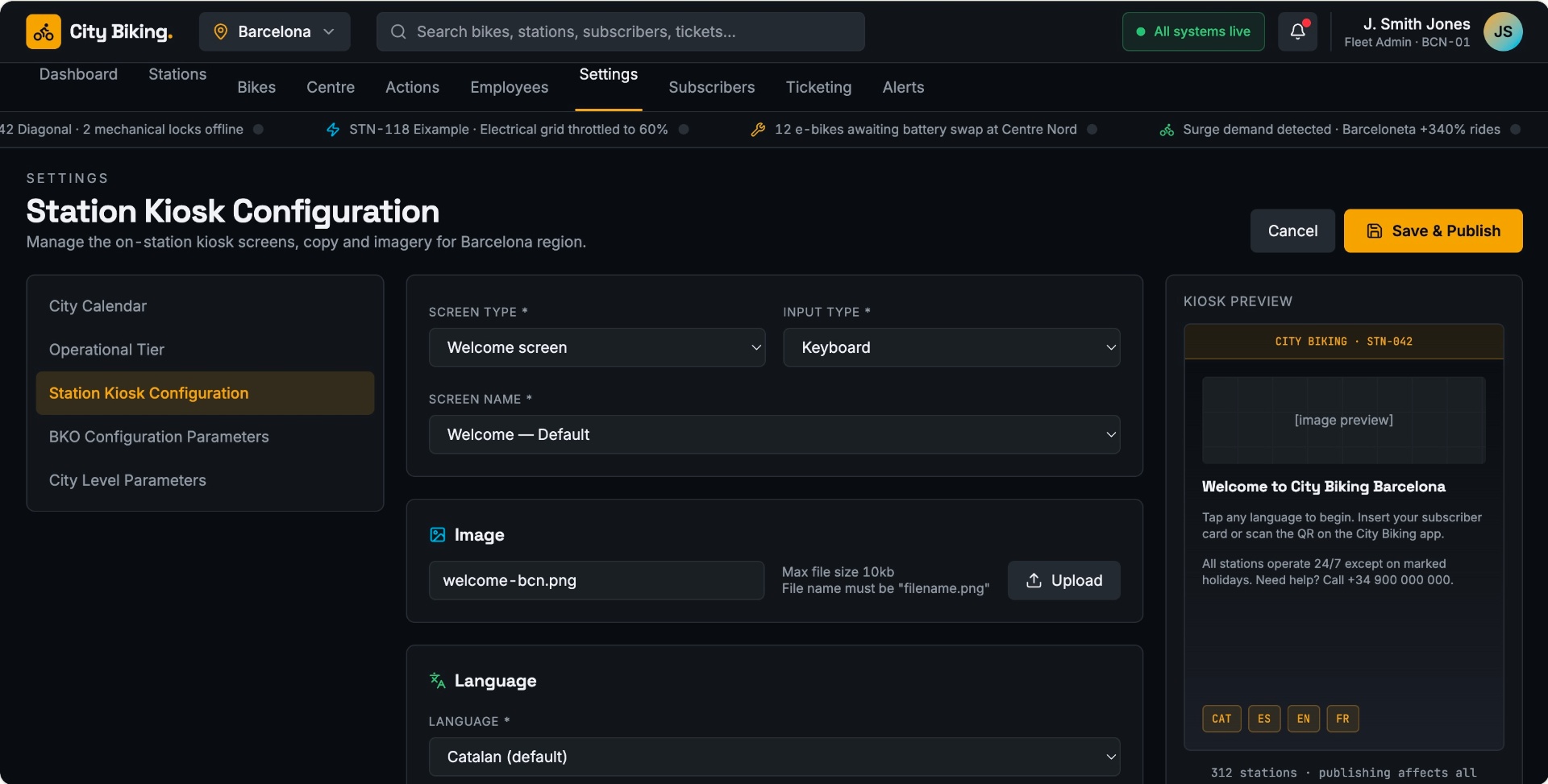Select ES language in kiosk preview
Viewport: 1548px width, 784px height.
click(x=1264, y=719)
